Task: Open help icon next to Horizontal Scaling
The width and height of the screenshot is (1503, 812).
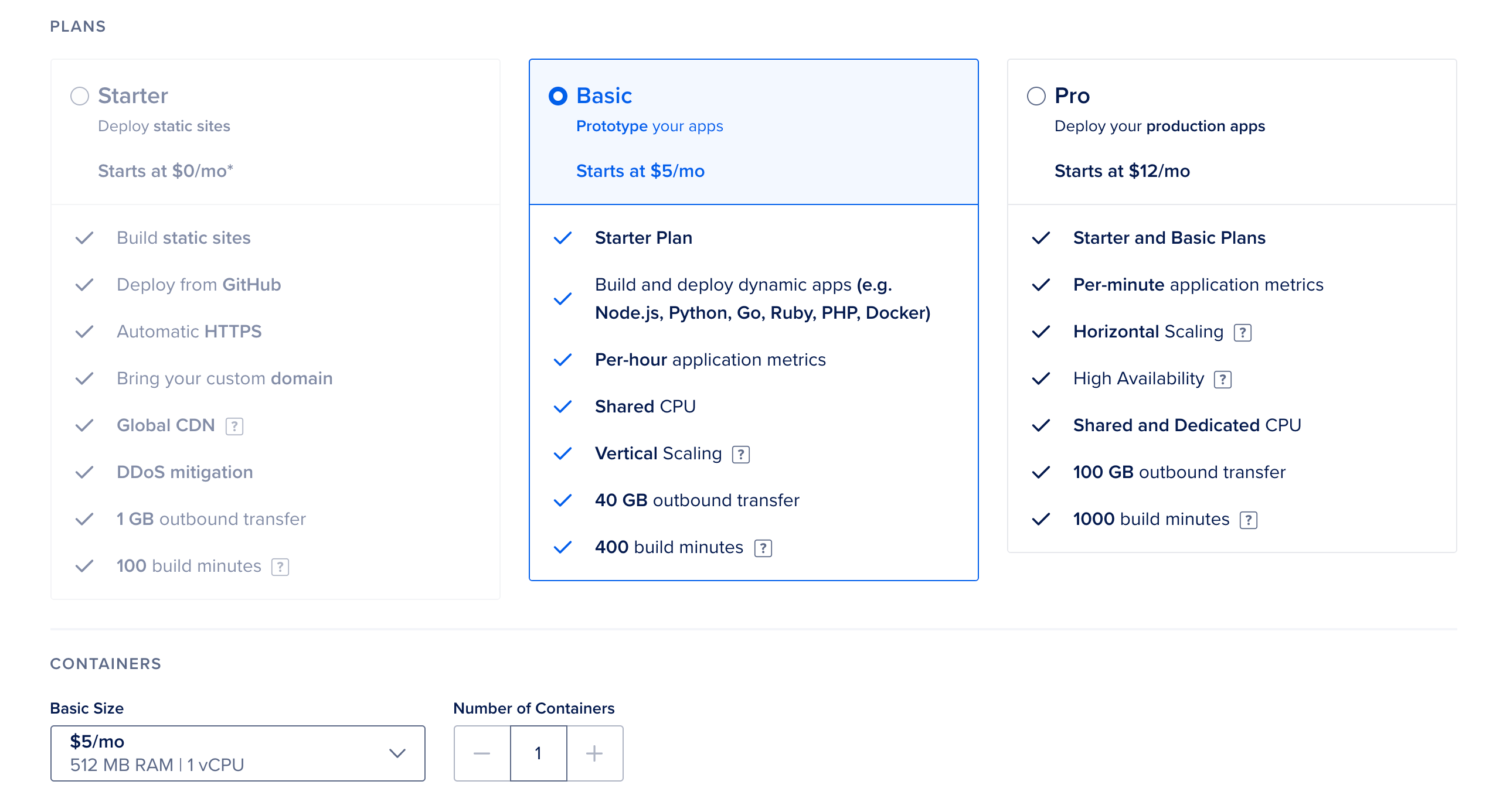Action: point(1243,332)
